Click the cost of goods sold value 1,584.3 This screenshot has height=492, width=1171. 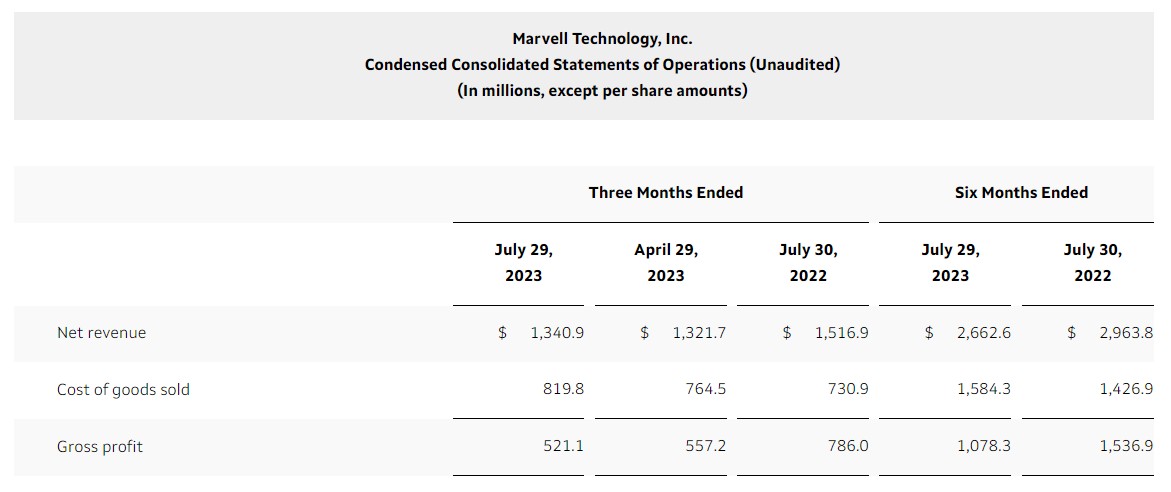click(983, 390)
